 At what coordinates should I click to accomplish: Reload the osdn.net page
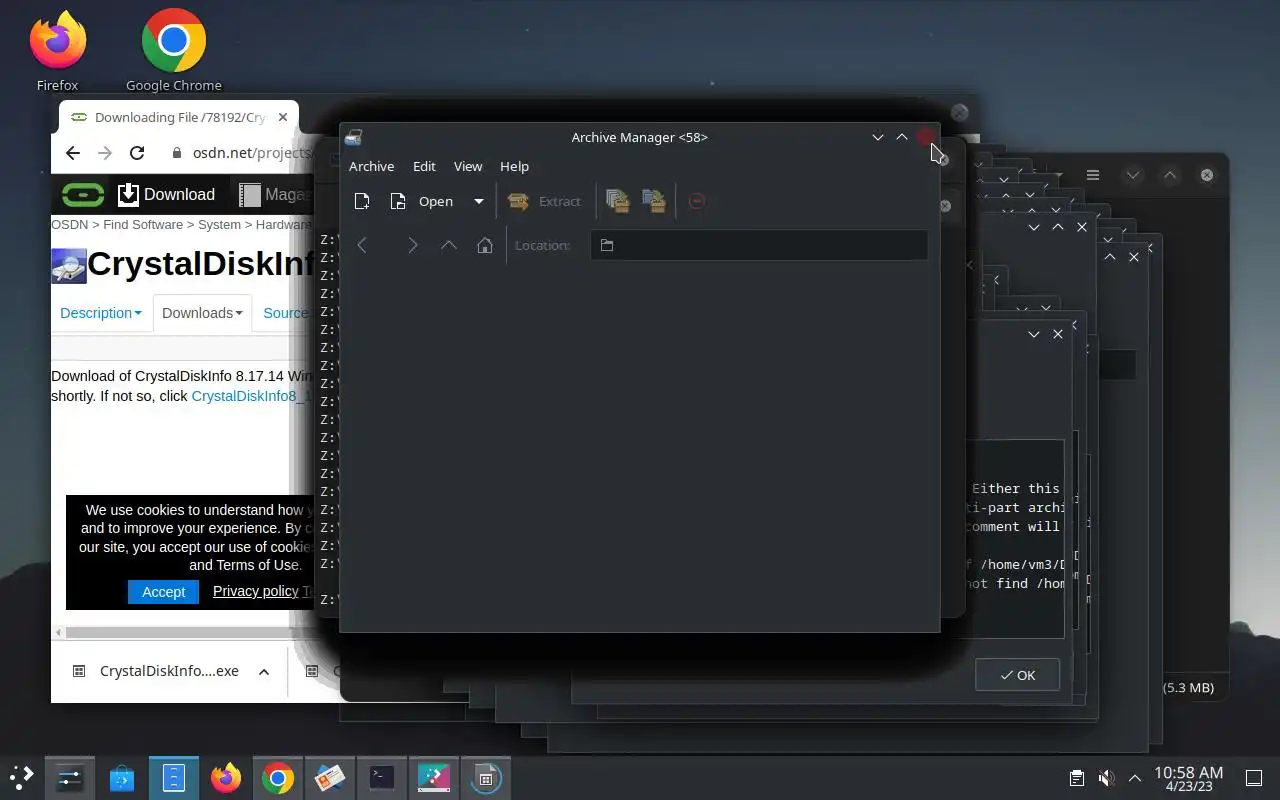point(137,153)
